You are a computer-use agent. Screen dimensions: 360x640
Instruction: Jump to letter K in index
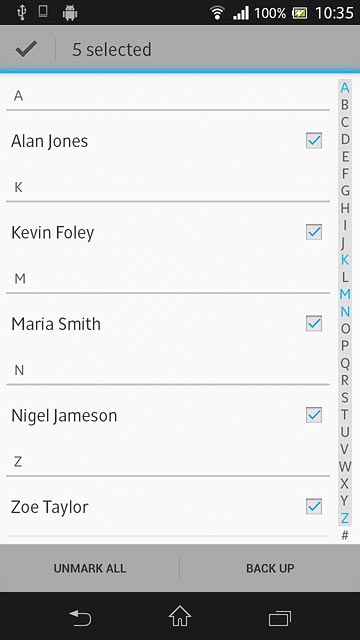345,259
